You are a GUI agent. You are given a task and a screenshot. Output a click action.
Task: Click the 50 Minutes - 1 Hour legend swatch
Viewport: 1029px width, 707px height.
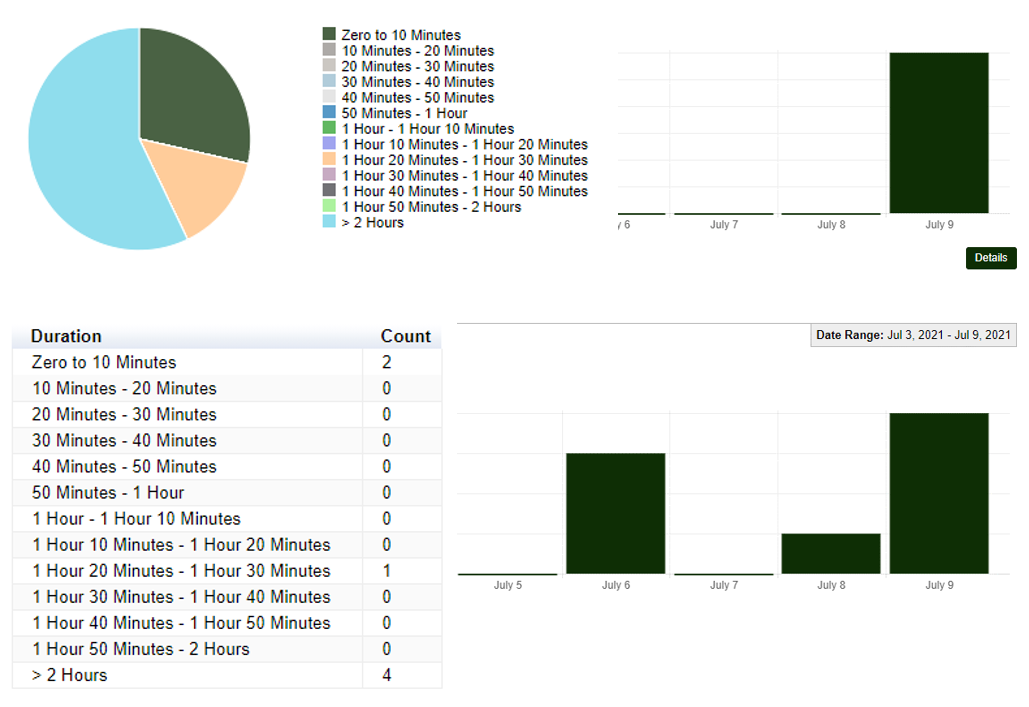329,113
